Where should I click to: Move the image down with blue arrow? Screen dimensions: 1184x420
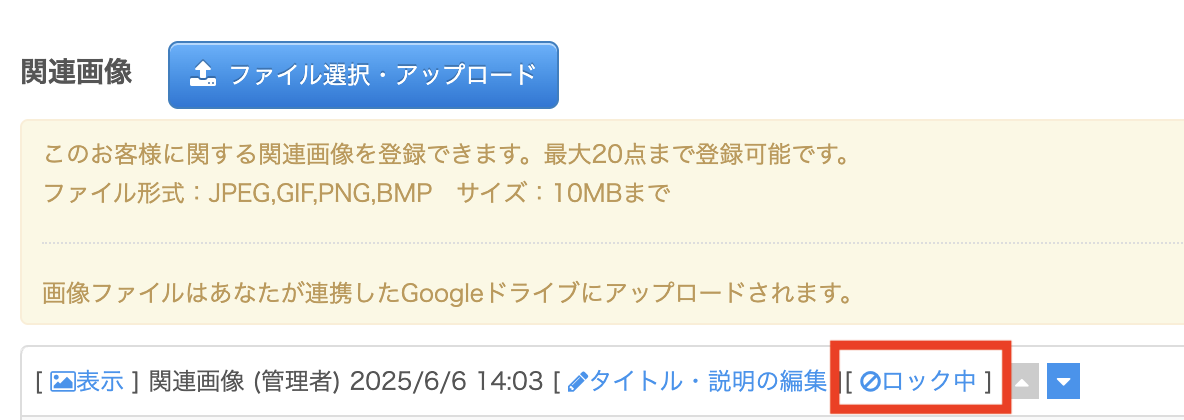(1064, 381)
